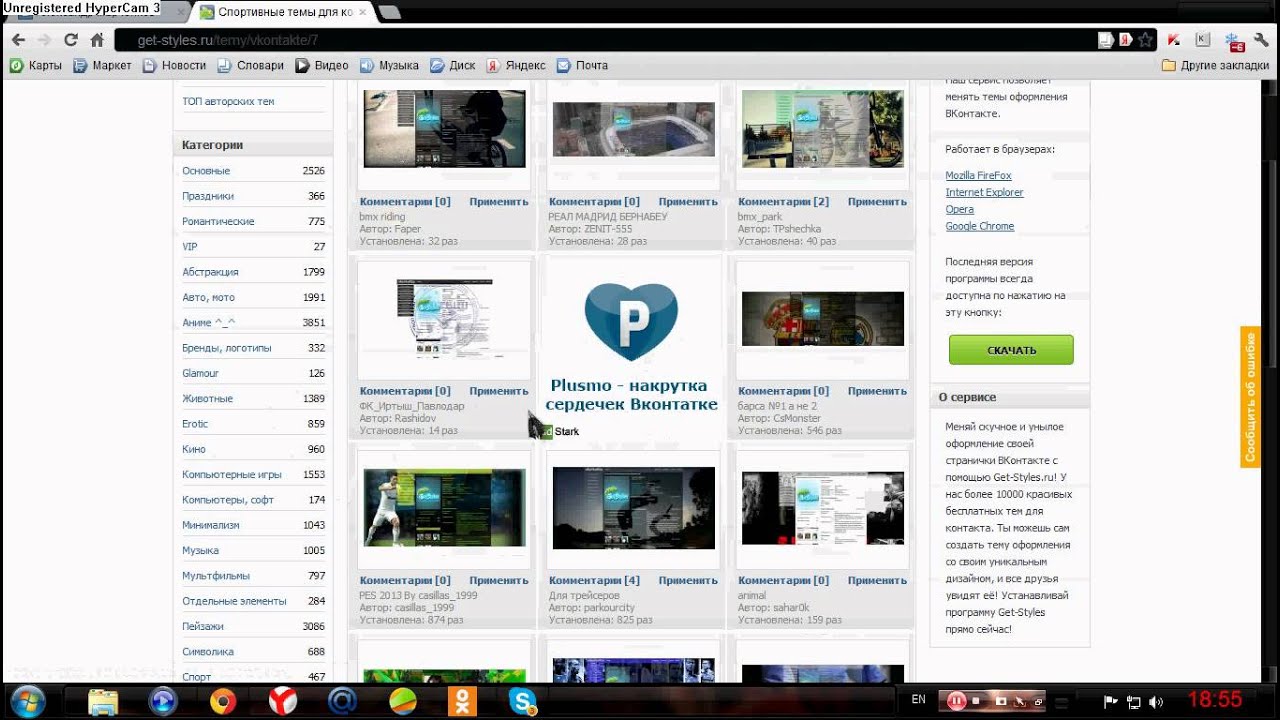The image size is (1280, 720).
Task: Open Mail.Ru Agent from the taskbar
Action: (343, 701)
